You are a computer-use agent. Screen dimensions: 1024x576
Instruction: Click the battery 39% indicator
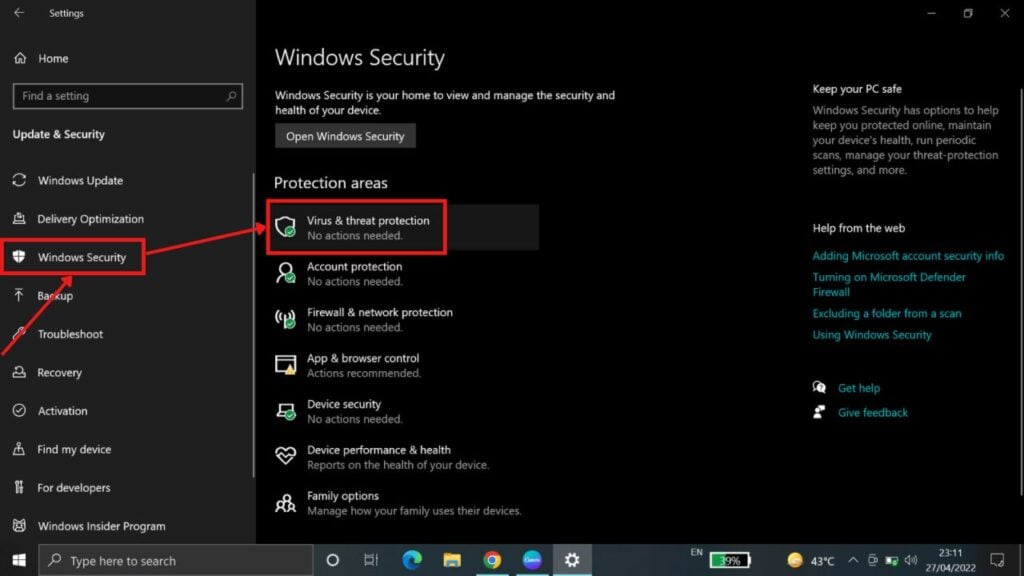pyautogui.click(x=729, y=560)
